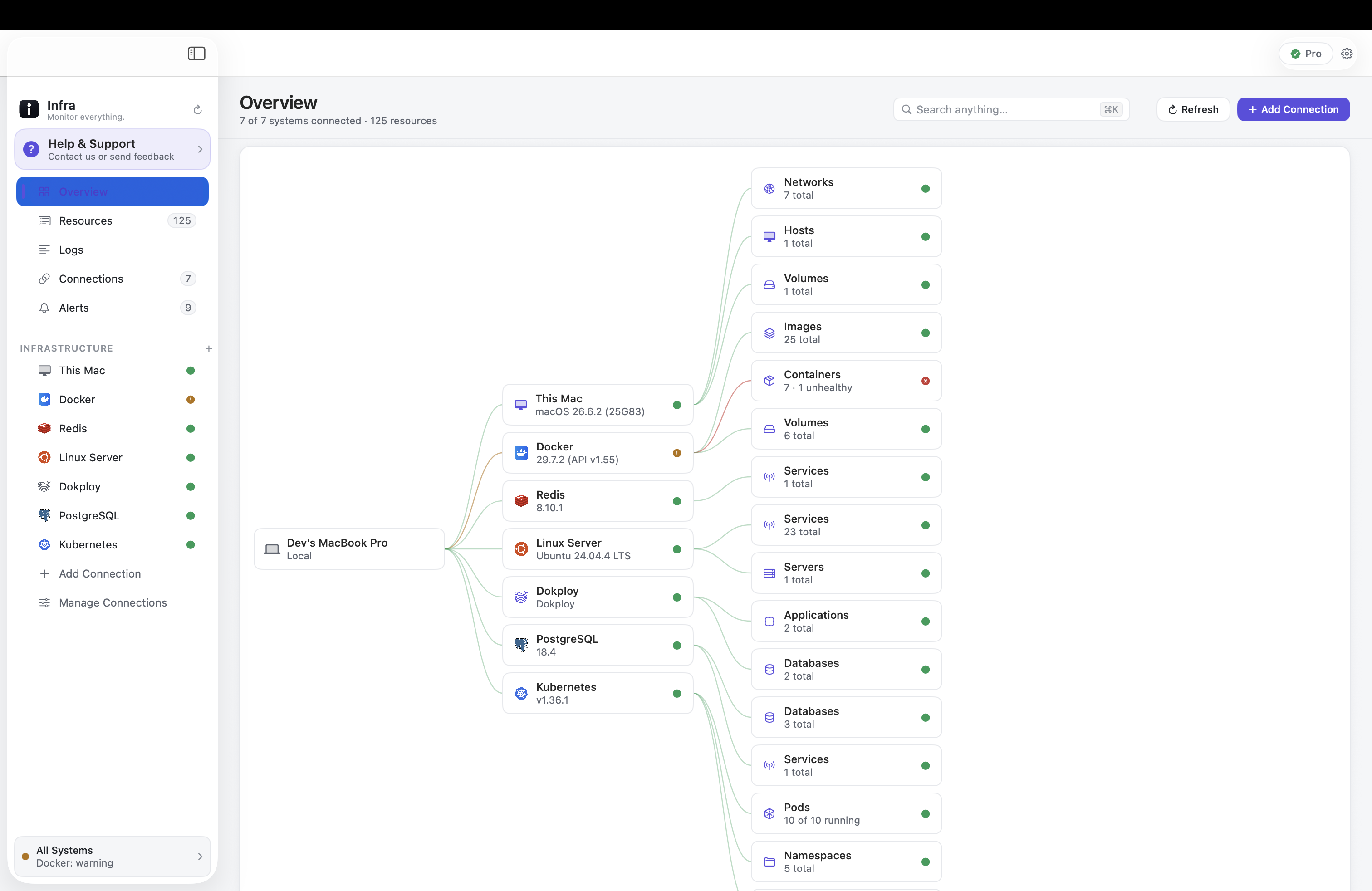Click the Images layers icon
The height and width of the screenshot is (891, 1372).
[x=769, y=333]
